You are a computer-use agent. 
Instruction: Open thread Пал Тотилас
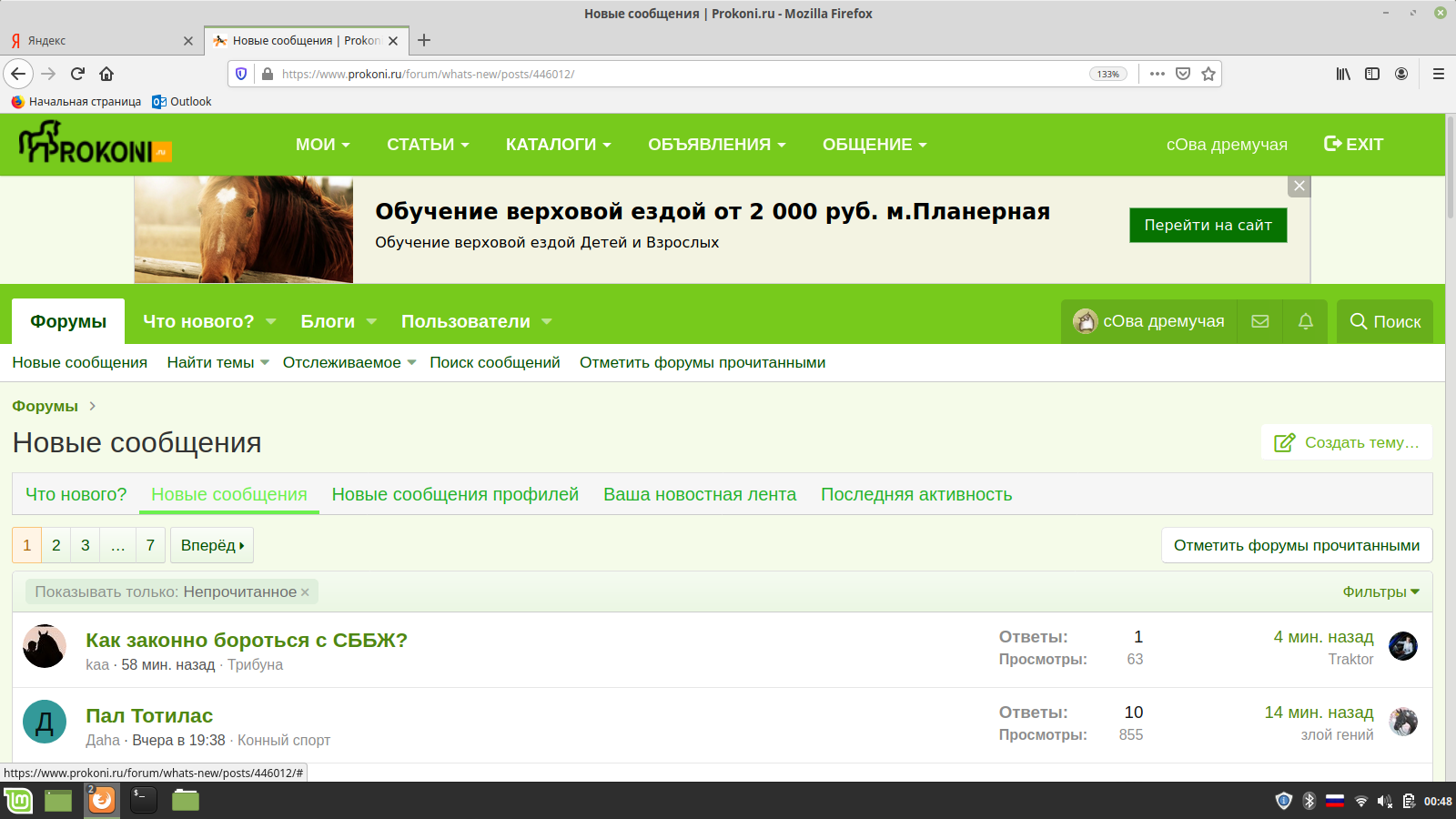coord(149,715)
